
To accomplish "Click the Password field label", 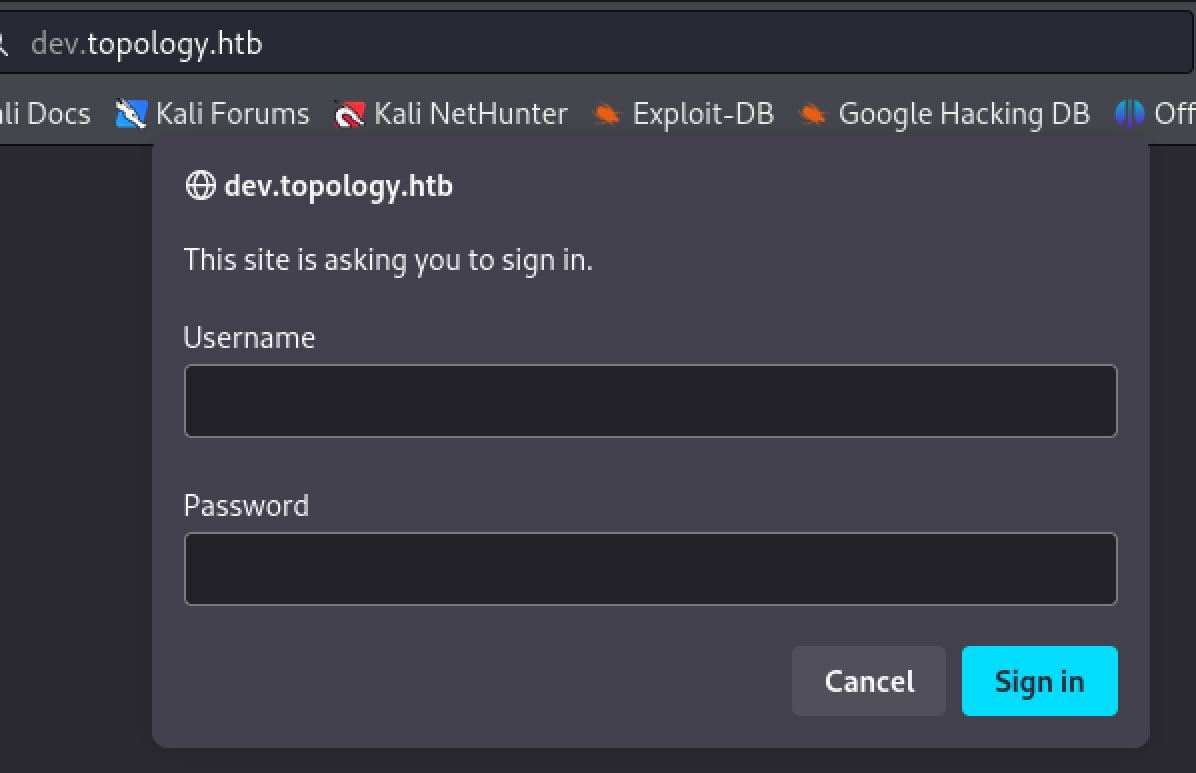I will coord(246,506).
